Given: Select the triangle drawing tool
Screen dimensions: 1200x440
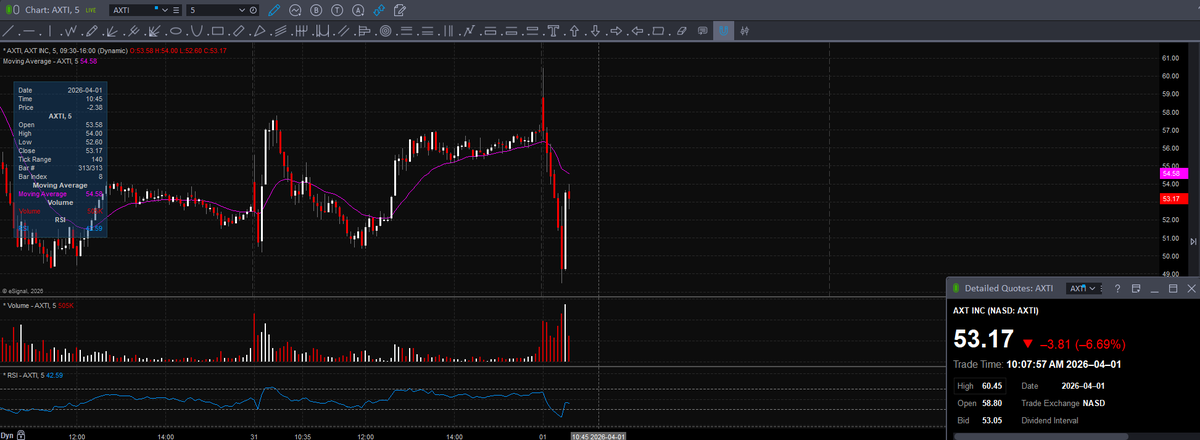Looking at the screenshot, I should (x=259, y=31).
